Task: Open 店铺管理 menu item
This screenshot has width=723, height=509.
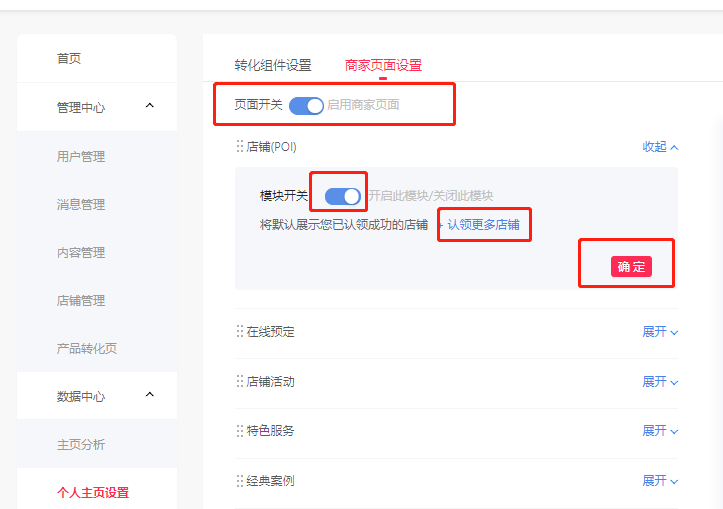Action: pyautogui.click(x=81, y=301)
